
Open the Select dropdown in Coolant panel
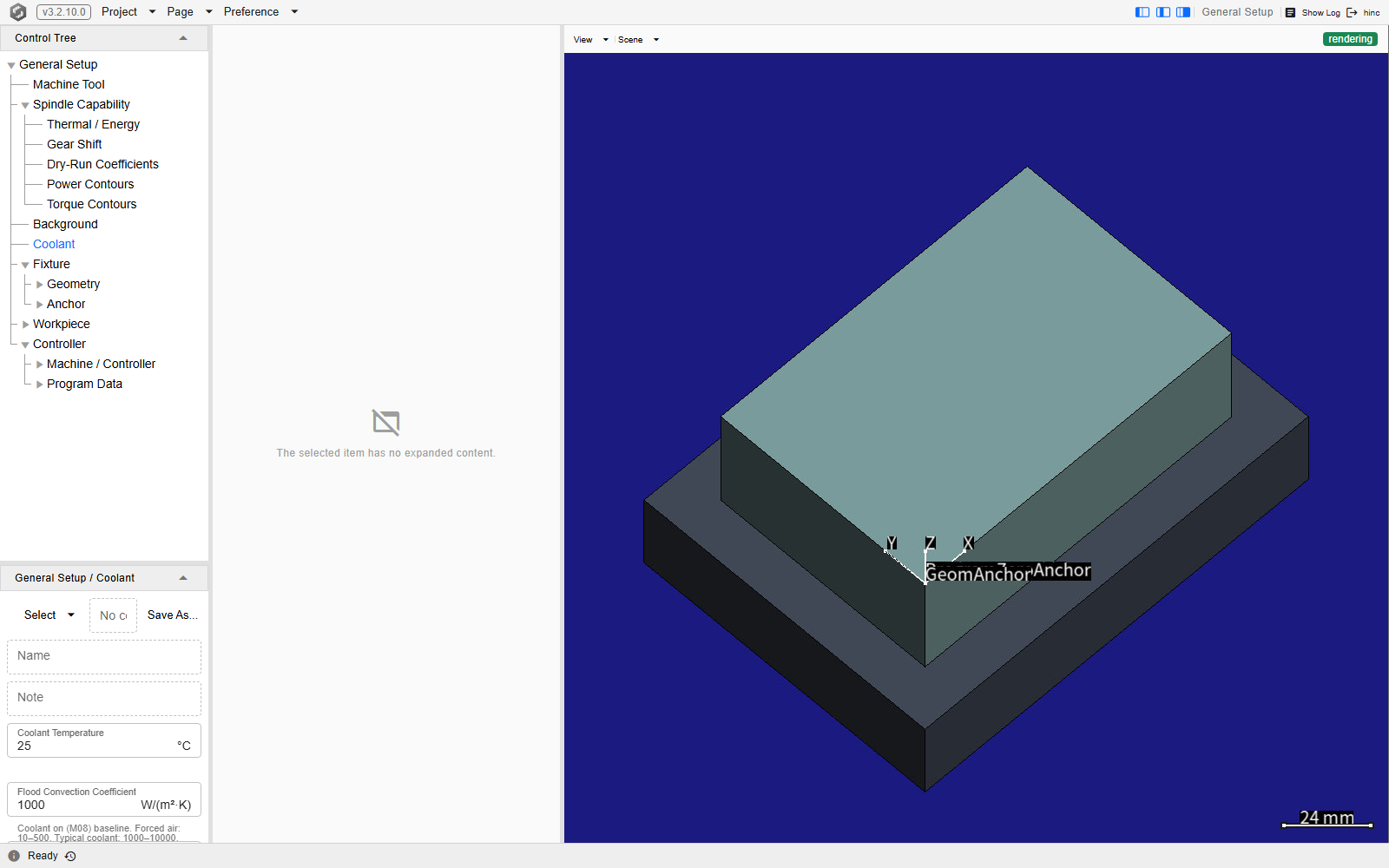point(49,615)
